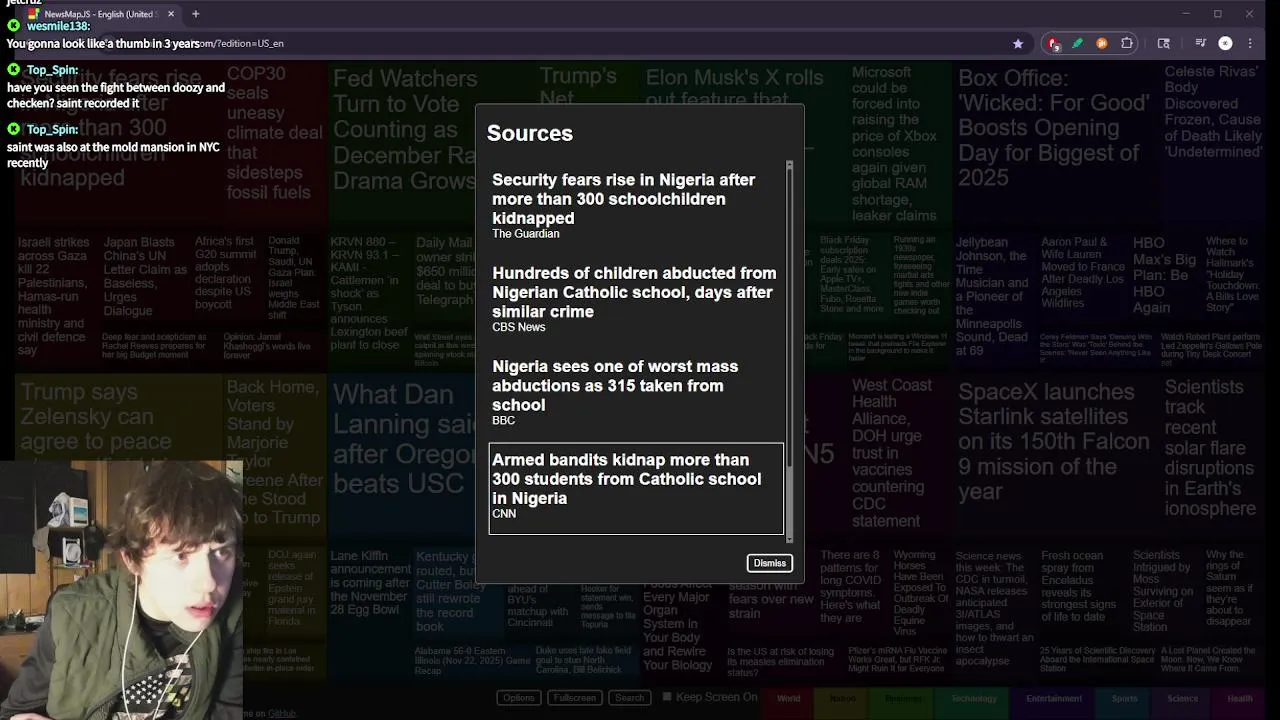Open the Why the rings of Saturn tile
This screenshot has width=1280, height=720.
click(x=1233, y=592)
